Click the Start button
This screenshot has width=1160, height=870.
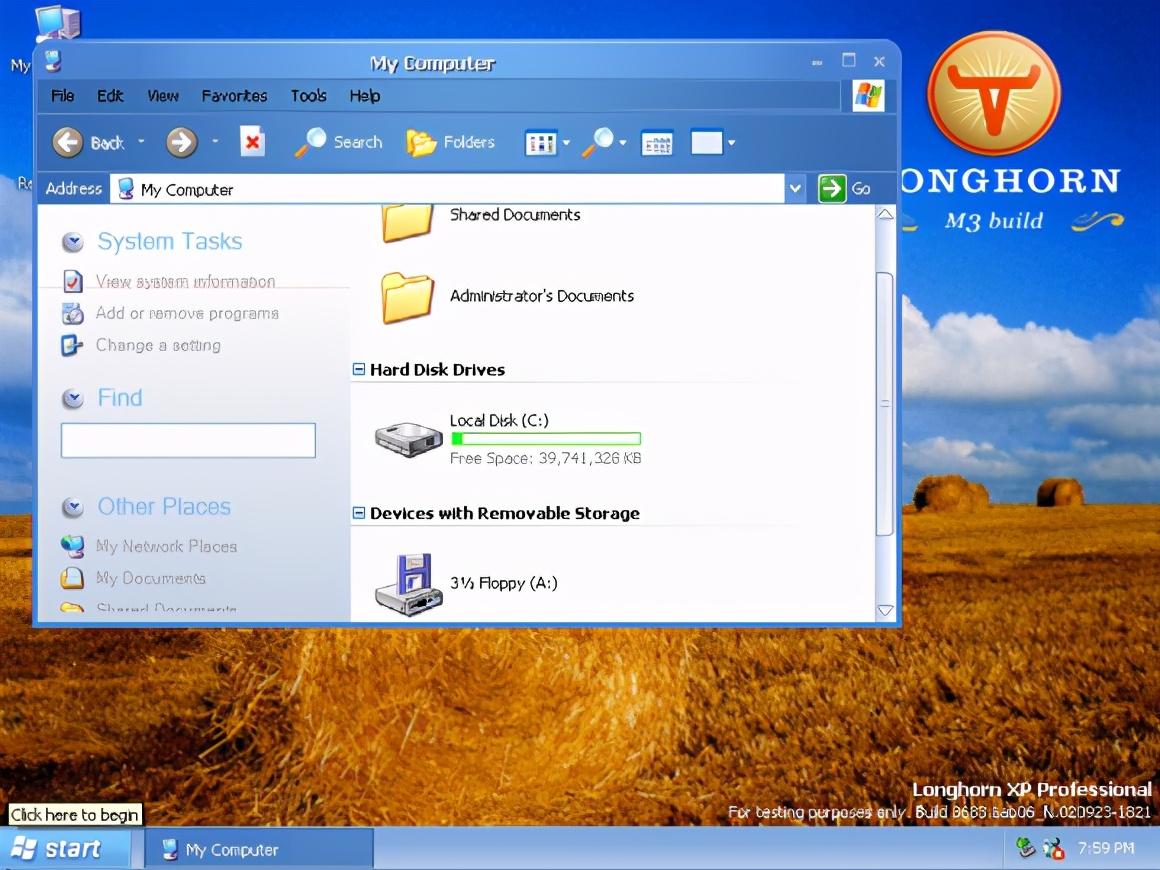[x=65, y=849]
